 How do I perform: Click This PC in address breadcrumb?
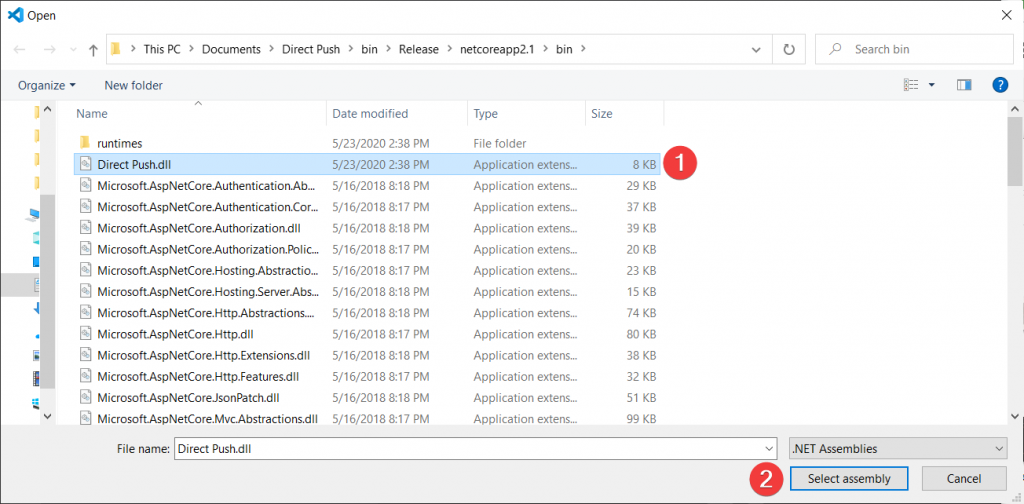pos(162,50)
